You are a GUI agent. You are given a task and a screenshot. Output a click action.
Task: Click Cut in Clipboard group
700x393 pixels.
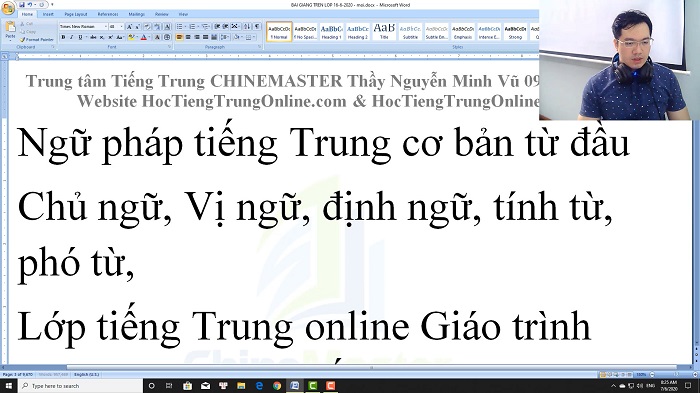coord(27,24)
